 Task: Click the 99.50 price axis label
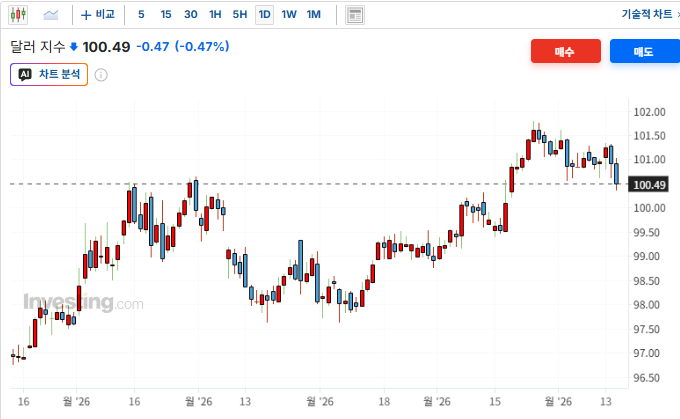(649, 232)
